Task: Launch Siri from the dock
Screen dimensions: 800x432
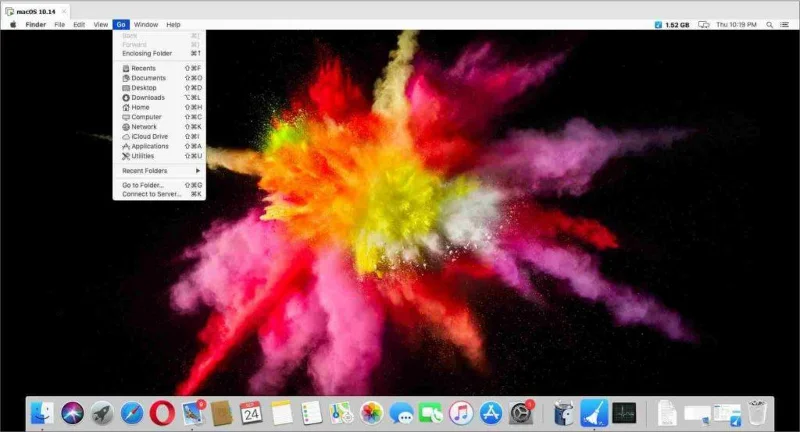Action: (72, 412)
